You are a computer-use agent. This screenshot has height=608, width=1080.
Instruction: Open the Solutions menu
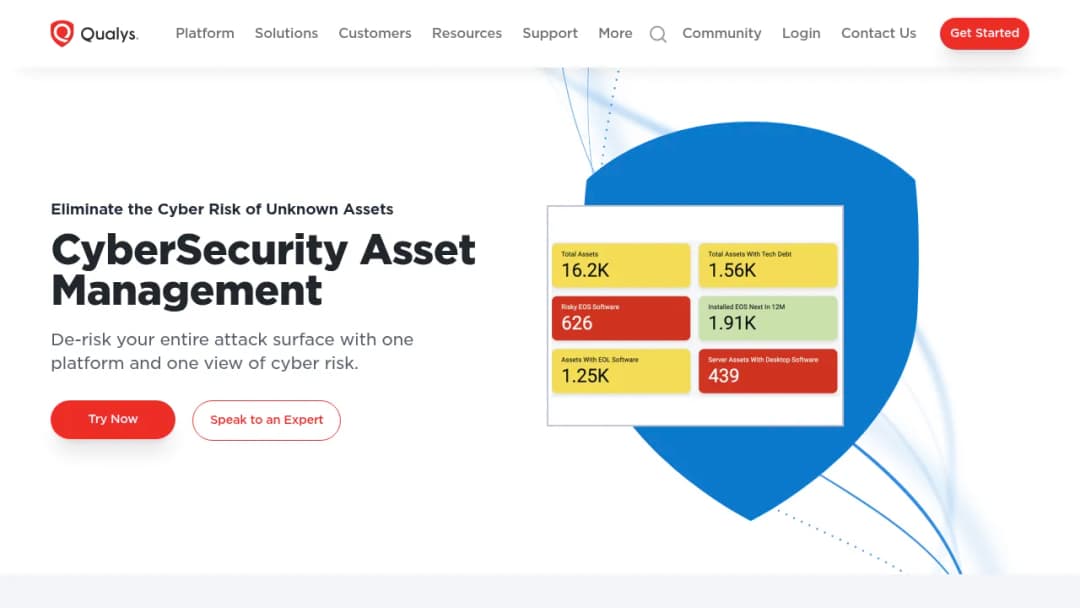coord(286,33)
